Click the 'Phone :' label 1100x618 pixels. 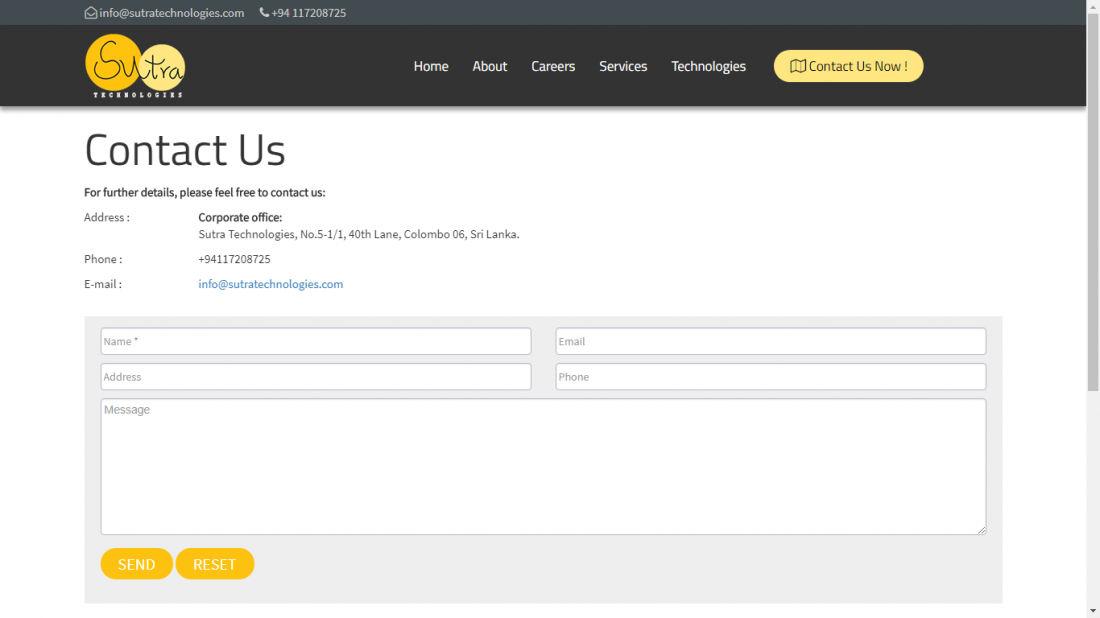(x=103, y=259)
